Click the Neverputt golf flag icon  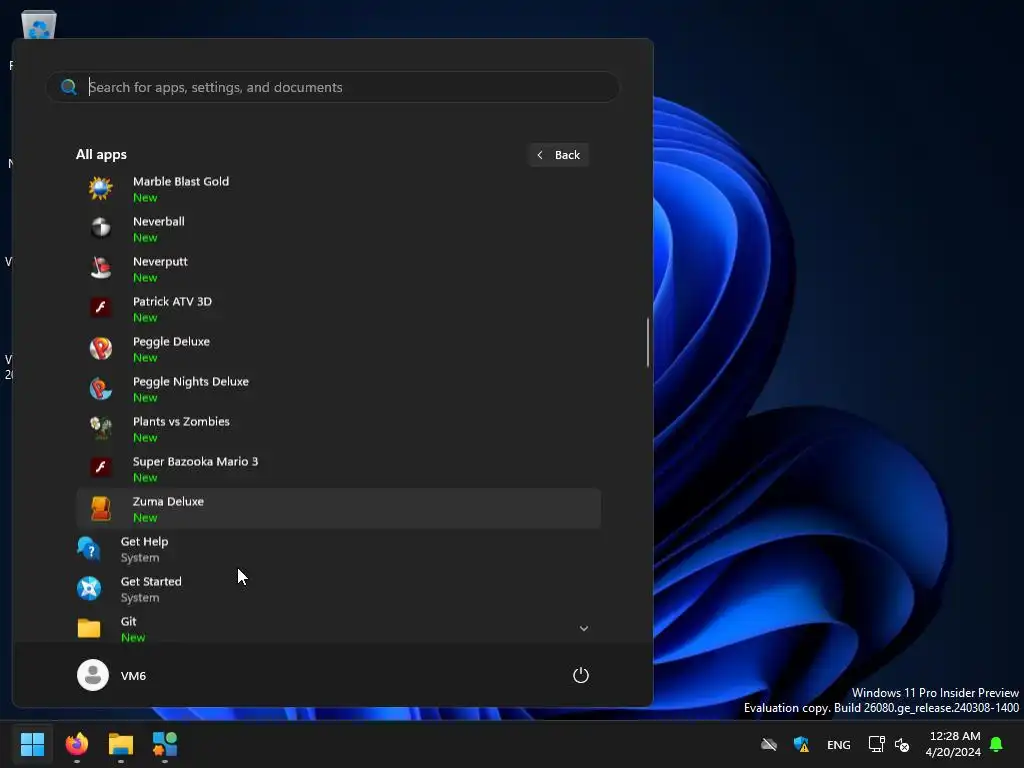[101, 268]
